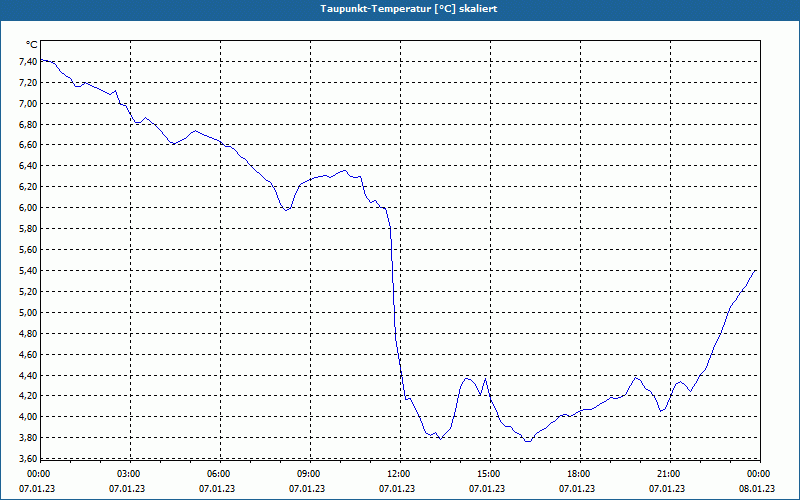Viewport: 800px width, 500px height.
Task: Select the 09:00 time label
Action: pyautogui.click(x=311, y=474)
